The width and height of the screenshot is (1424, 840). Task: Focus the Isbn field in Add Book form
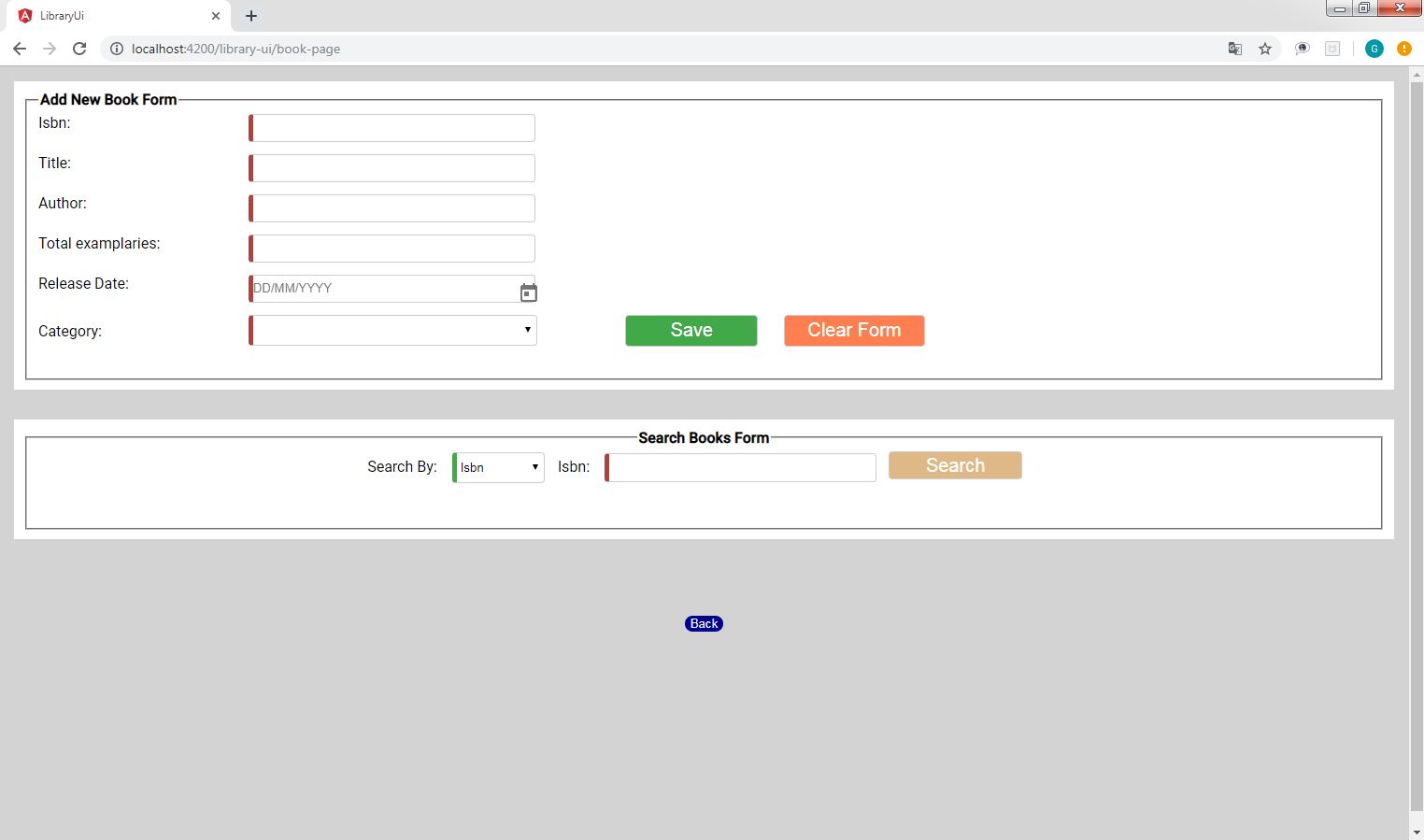click(393, 128)
